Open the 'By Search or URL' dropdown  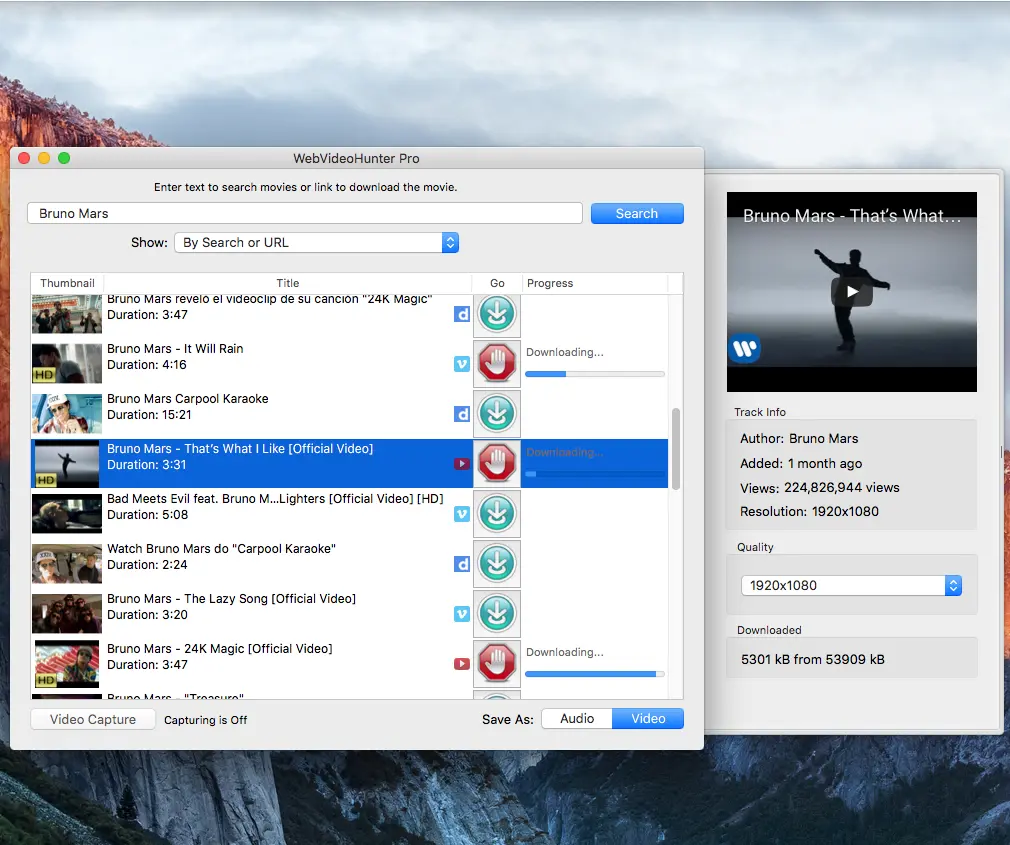coord(316,243)
